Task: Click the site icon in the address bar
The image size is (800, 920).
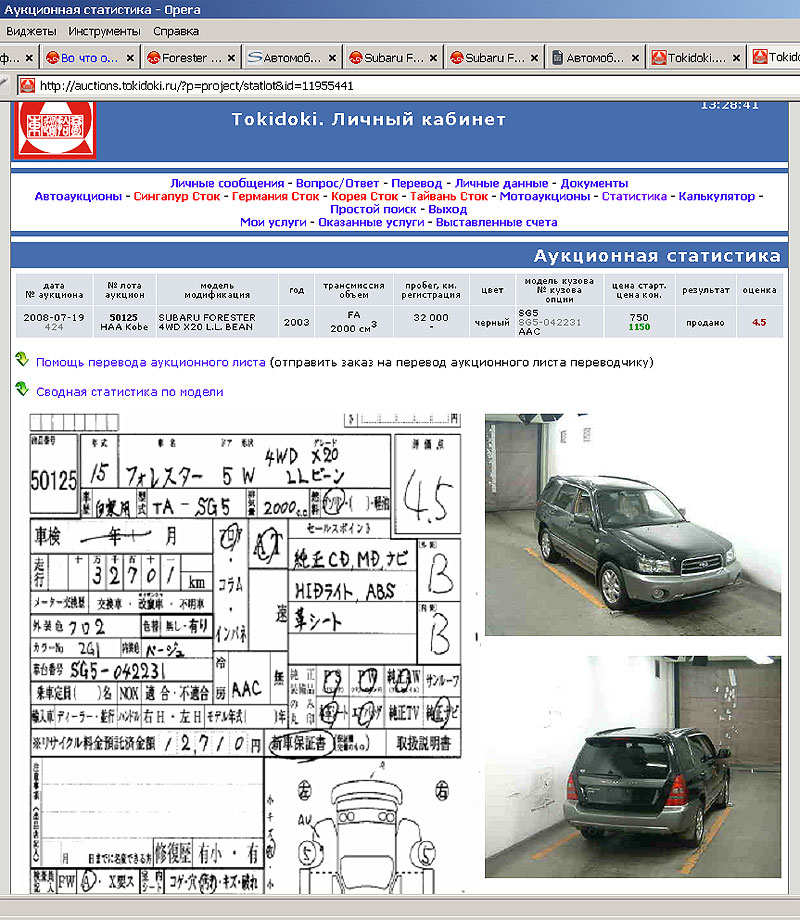Action: click(26, 86)
